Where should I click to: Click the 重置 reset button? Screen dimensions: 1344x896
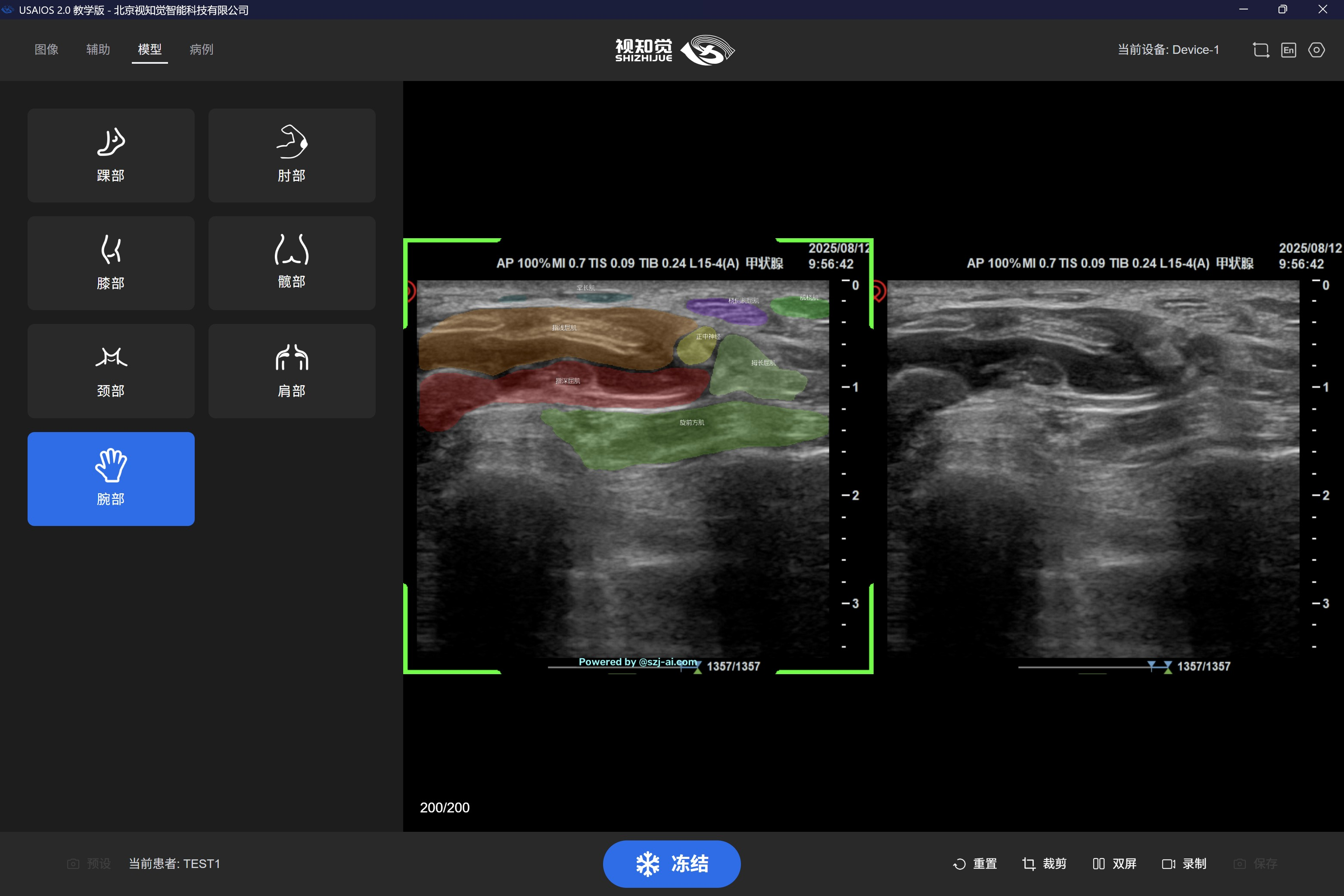click(975, 863)
